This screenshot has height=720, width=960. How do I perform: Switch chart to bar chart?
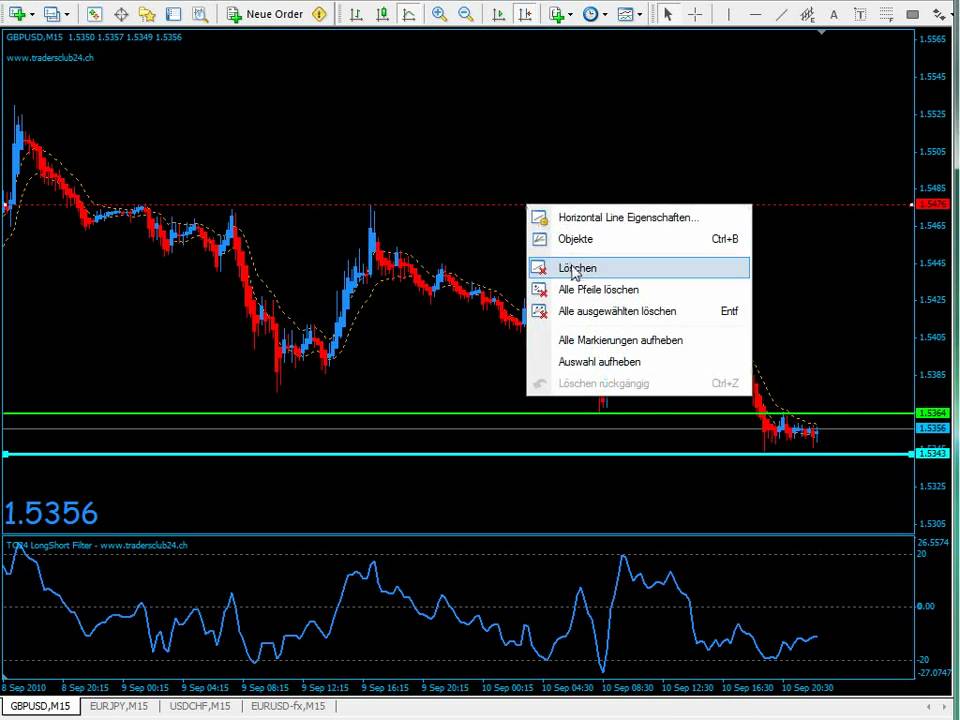[x=356, y=13]
